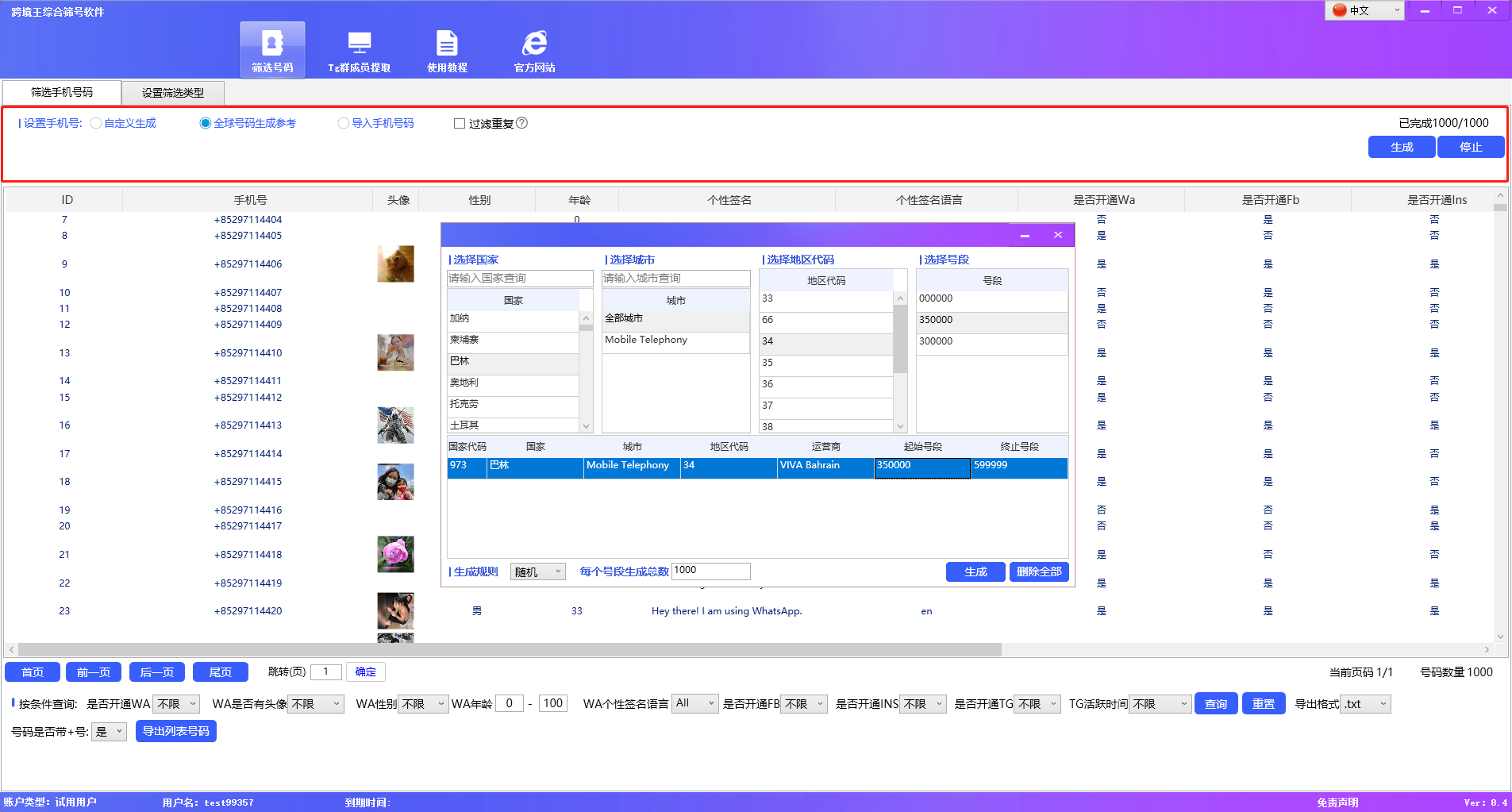Viewport: 1512px width, 812px height.
Task: Click the 每个号段生成总数 input field
Action: tap(710, 571)
